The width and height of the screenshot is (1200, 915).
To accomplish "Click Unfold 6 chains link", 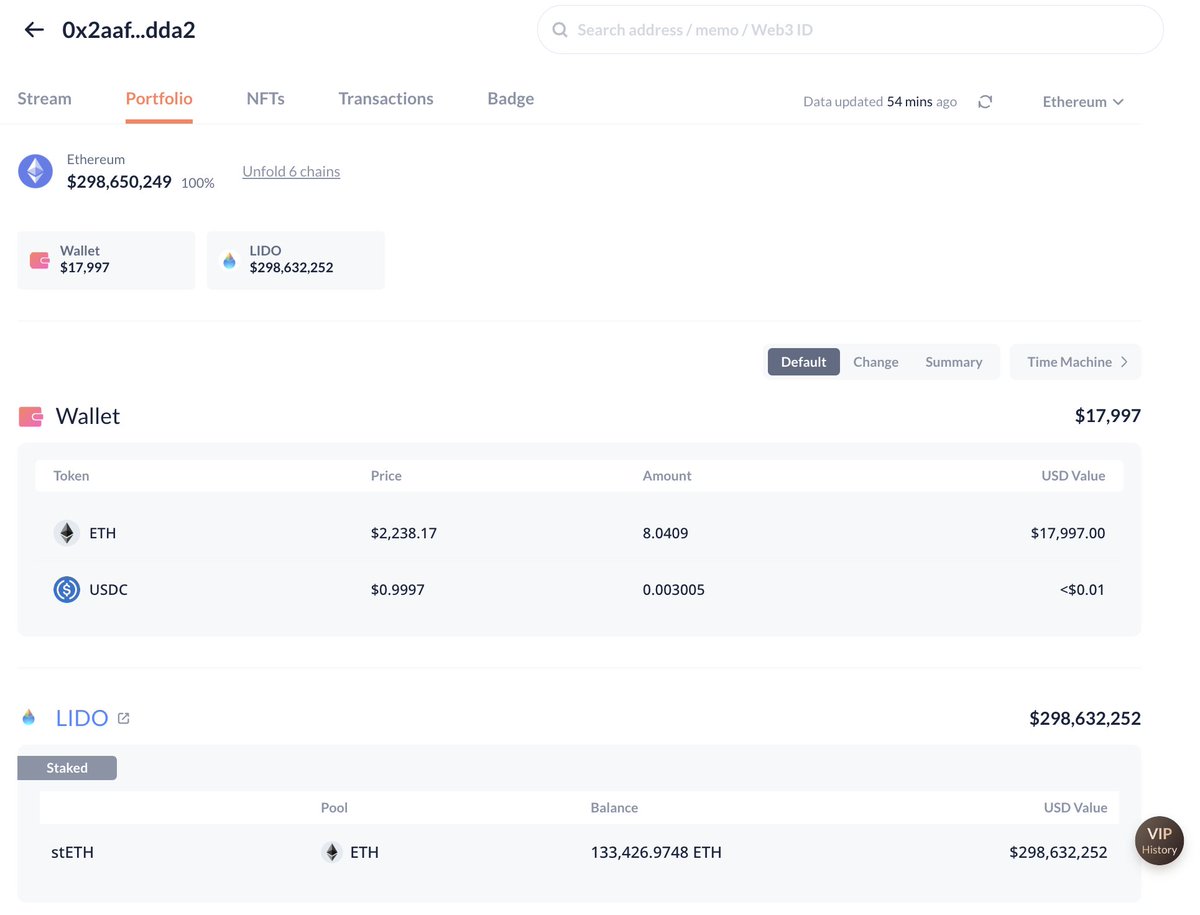I will pos(291,171).
